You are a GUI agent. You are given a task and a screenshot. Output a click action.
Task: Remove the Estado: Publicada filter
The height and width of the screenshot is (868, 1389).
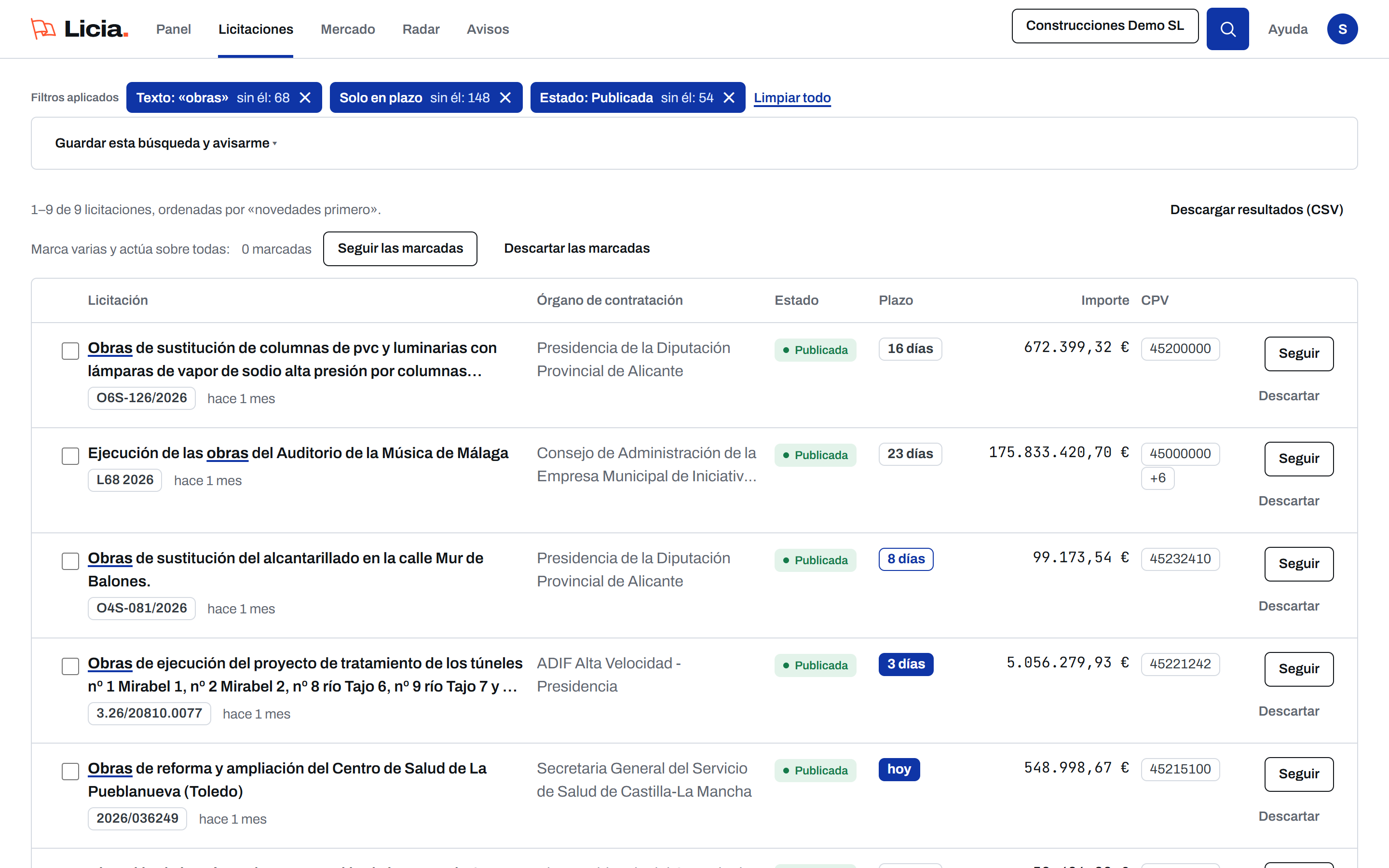[x=729, y=97]
